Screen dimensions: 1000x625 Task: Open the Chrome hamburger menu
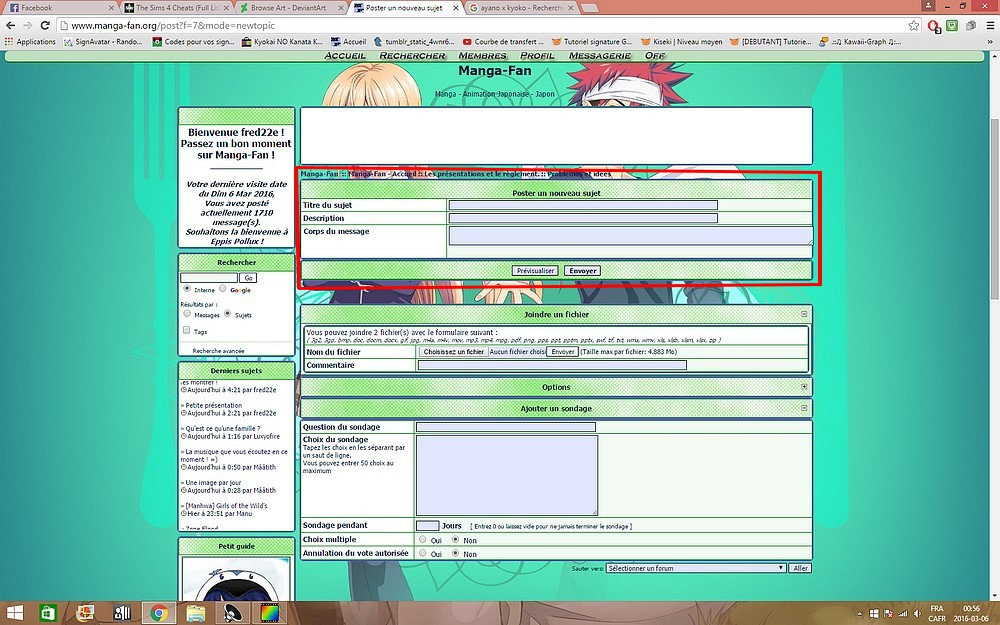click(x=990, y=26)
